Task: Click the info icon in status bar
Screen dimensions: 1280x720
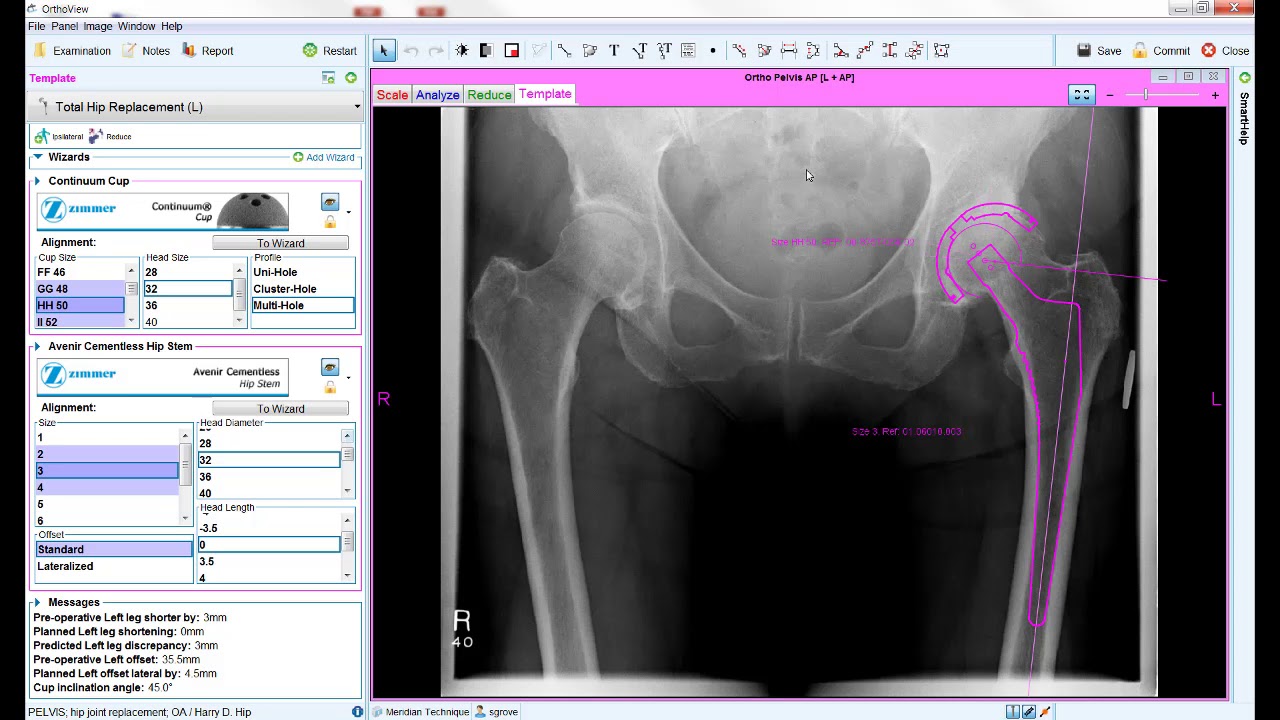Action: pyautogui.click(x=357, y=712)
